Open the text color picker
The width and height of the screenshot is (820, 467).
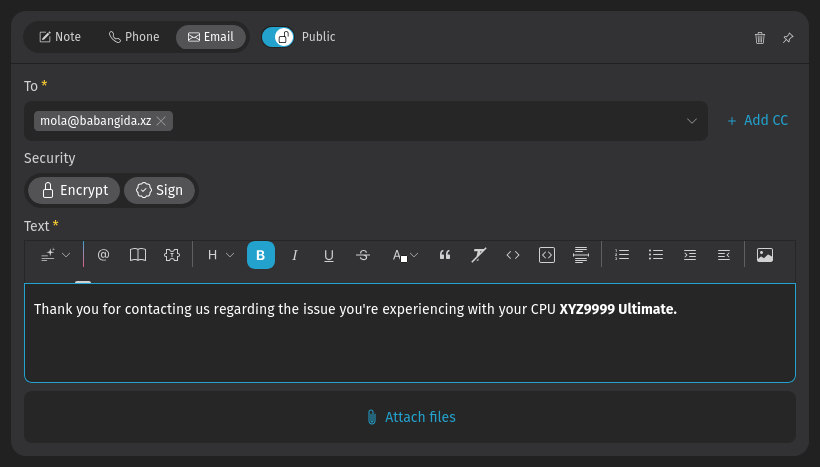(405, 255)
